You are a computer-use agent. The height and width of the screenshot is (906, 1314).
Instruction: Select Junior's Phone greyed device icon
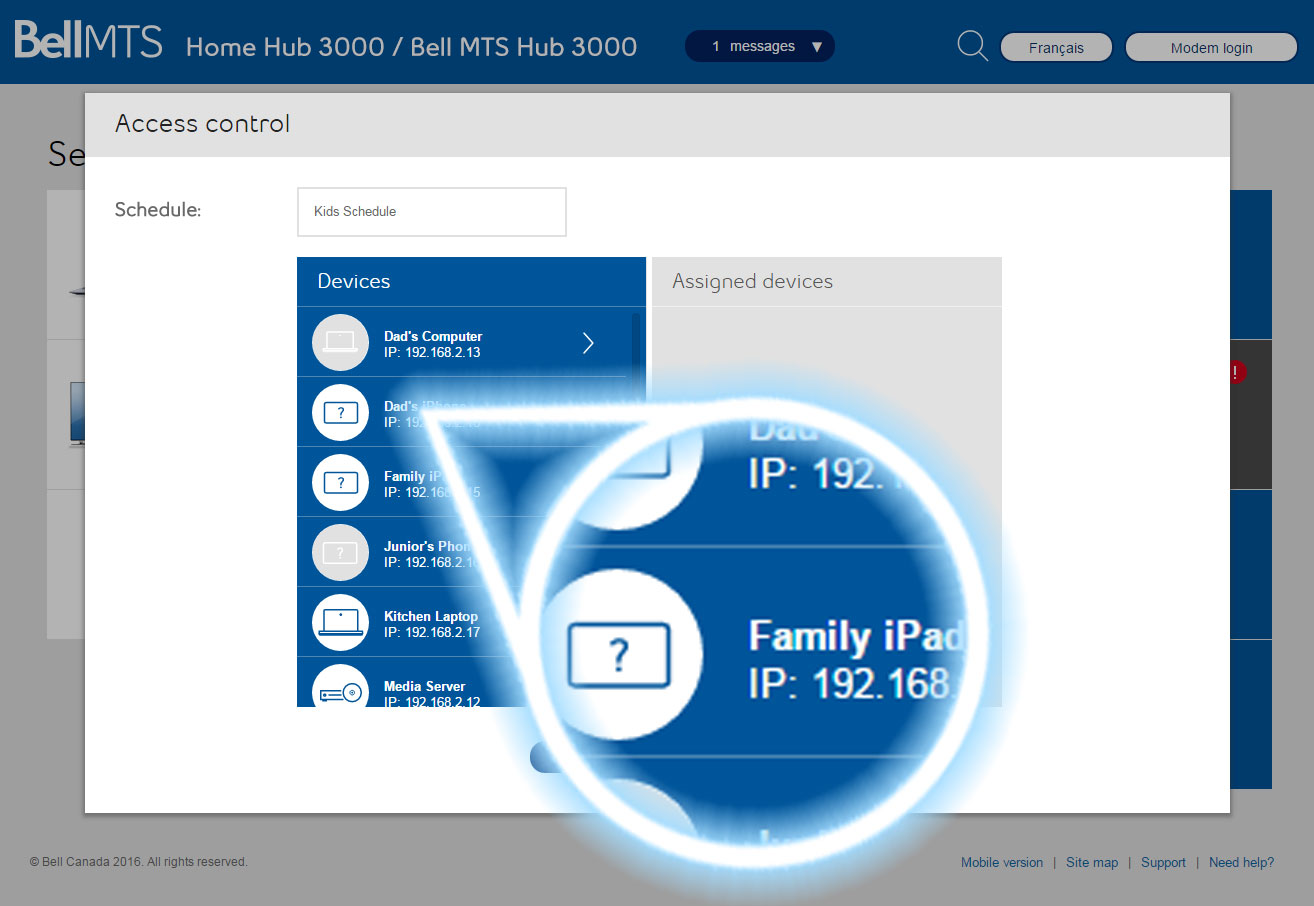[x=341, y=552]
